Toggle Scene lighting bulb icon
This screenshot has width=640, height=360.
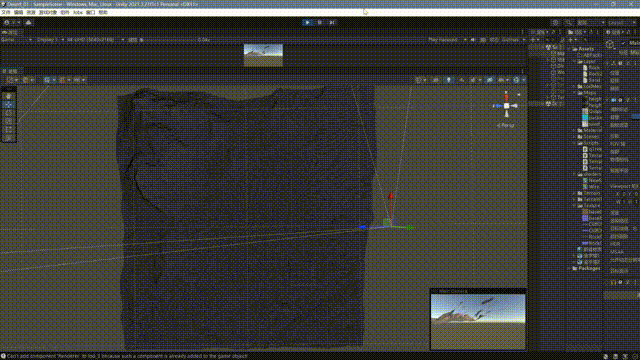pyautogui.click(x=449, y=80)
